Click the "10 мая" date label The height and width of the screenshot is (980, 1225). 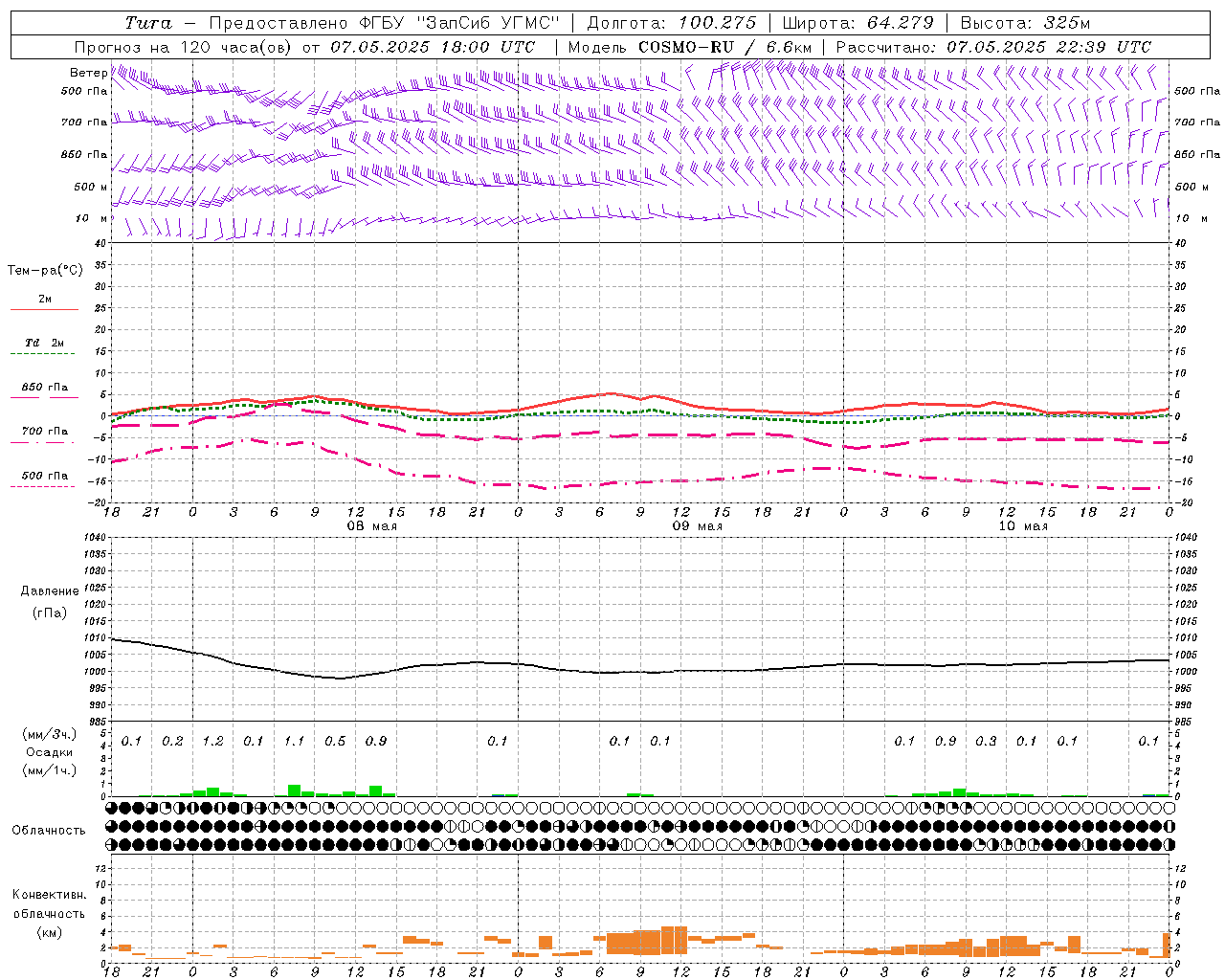point(1023,526)
